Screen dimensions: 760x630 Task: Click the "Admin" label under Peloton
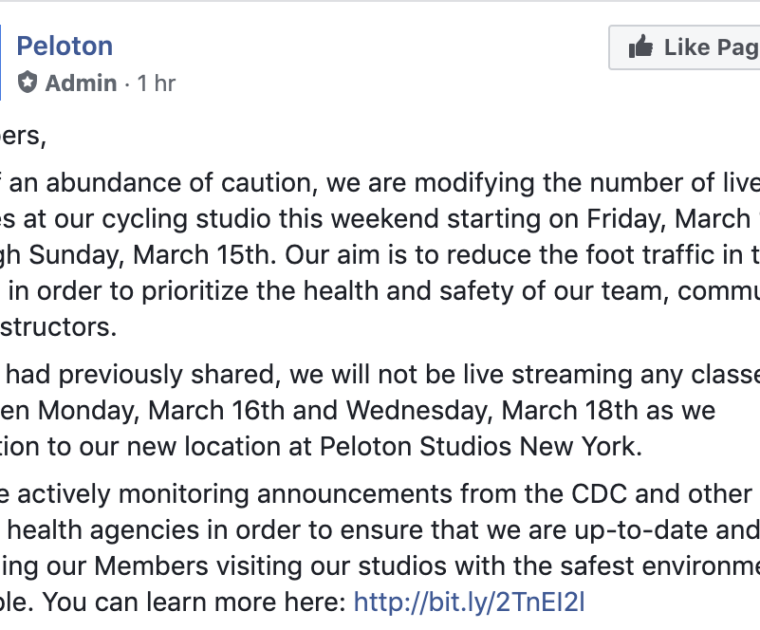coord(80,83)
